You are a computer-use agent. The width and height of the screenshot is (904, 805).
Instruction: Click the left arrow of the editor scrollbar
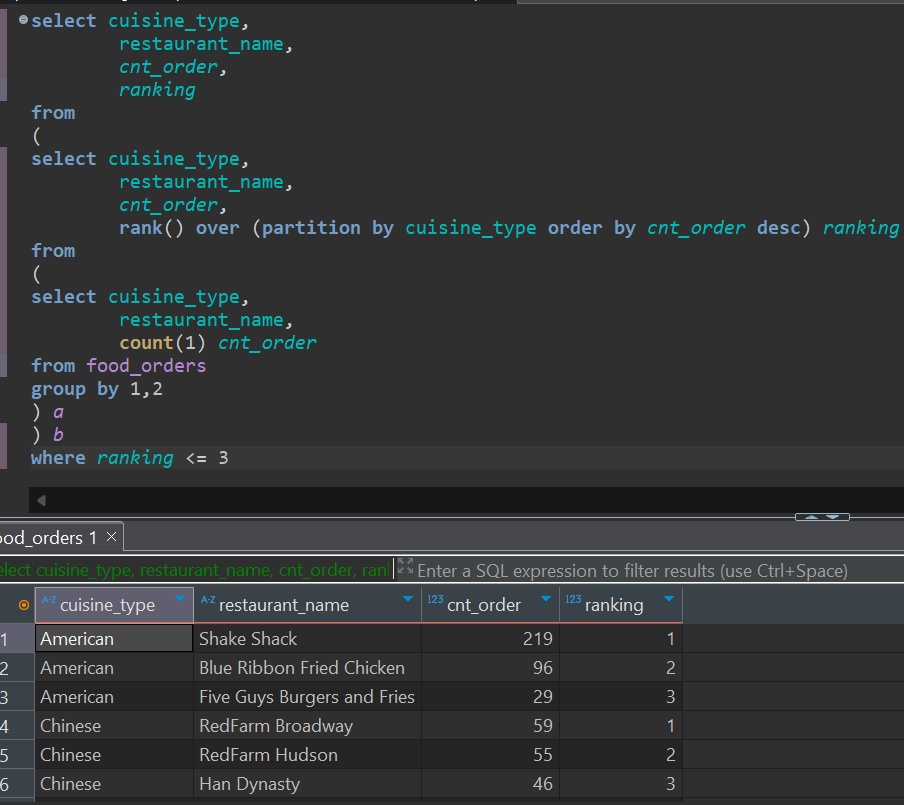[40, 499]
